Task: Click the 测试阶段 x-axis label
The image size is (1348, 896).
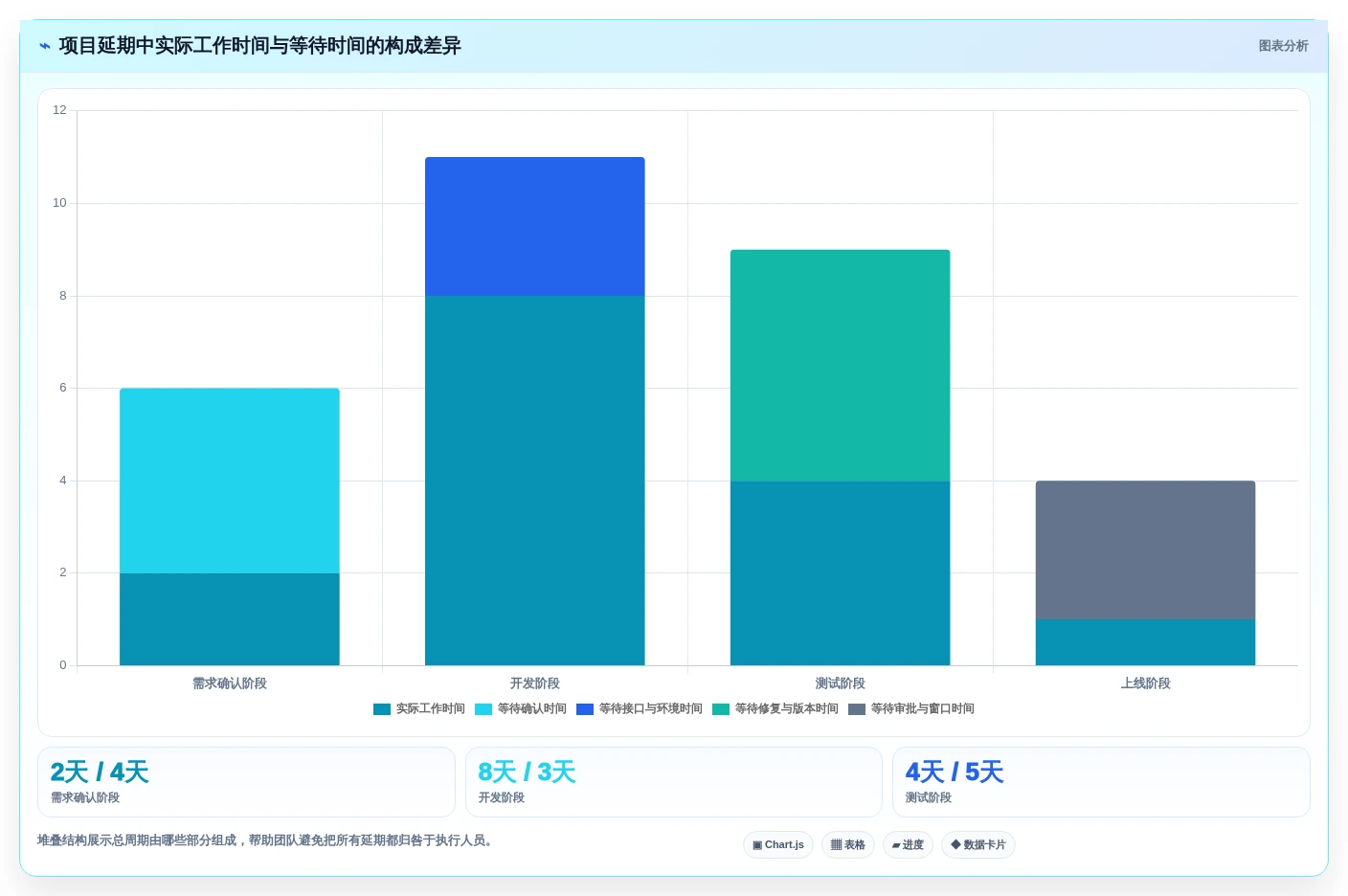Action: coord(841,683)
